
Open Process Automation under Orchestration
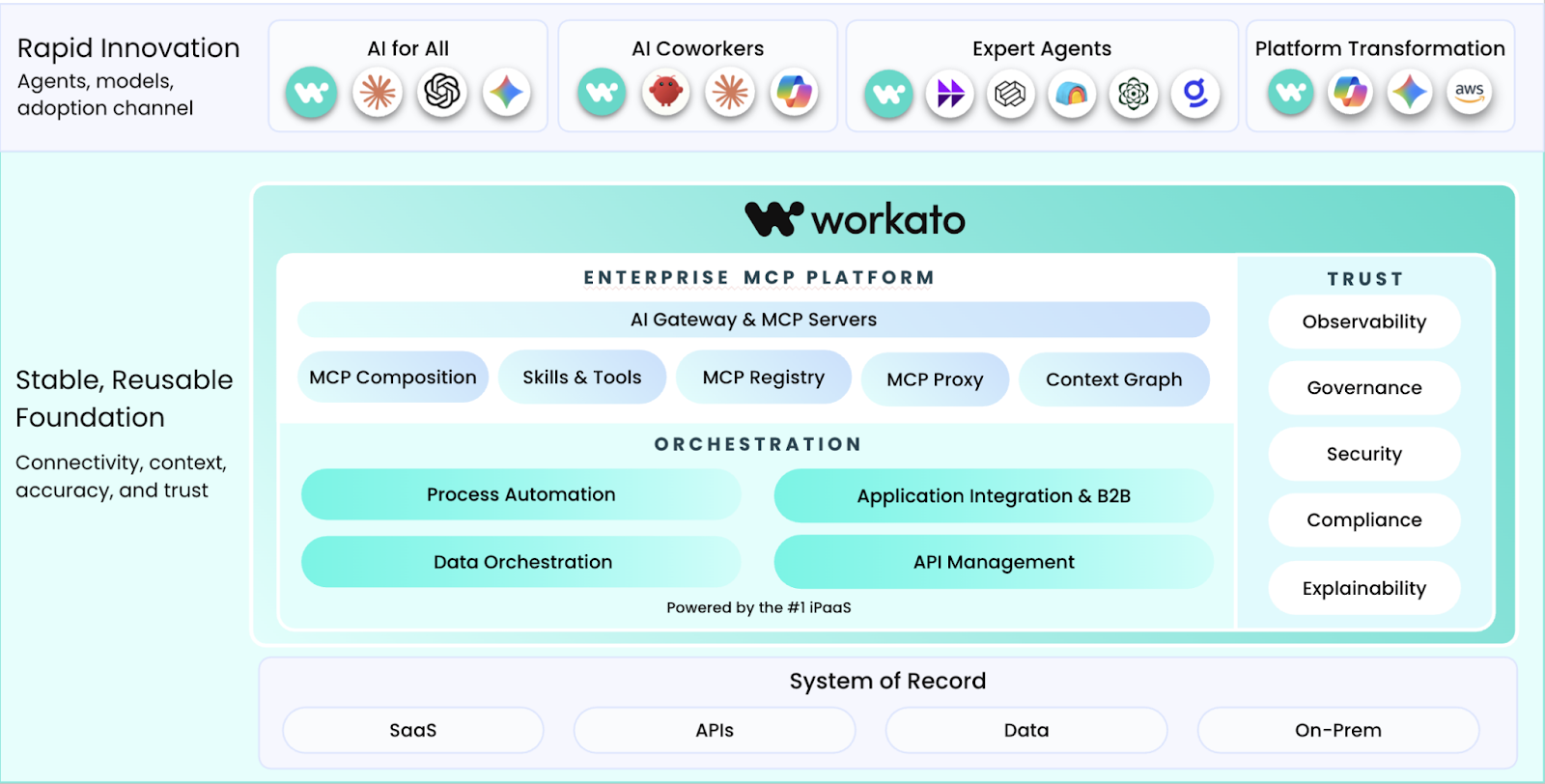click(520, 494)
